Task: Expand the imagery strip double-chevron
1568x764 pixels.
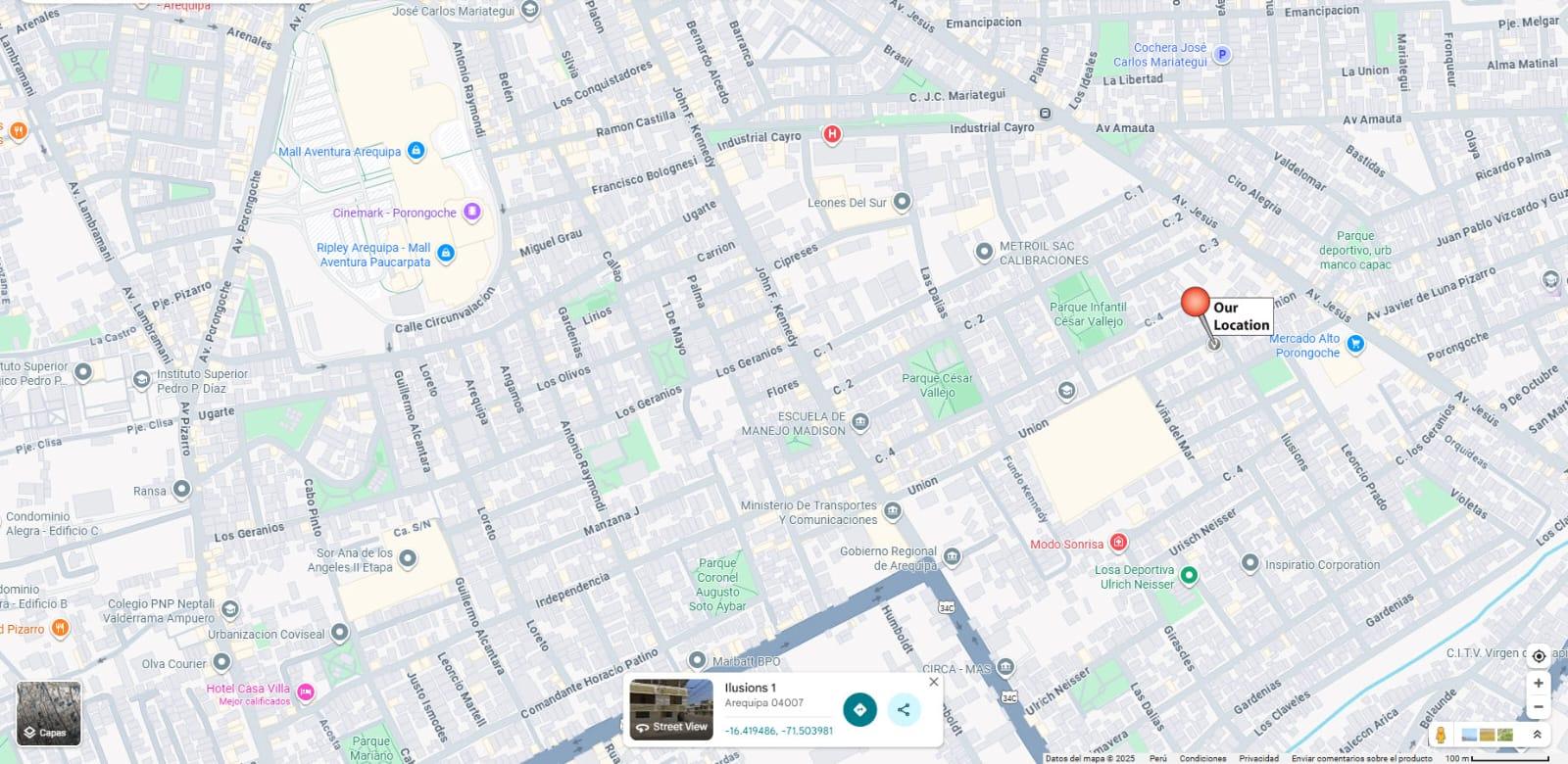Action: point(1537,735)
